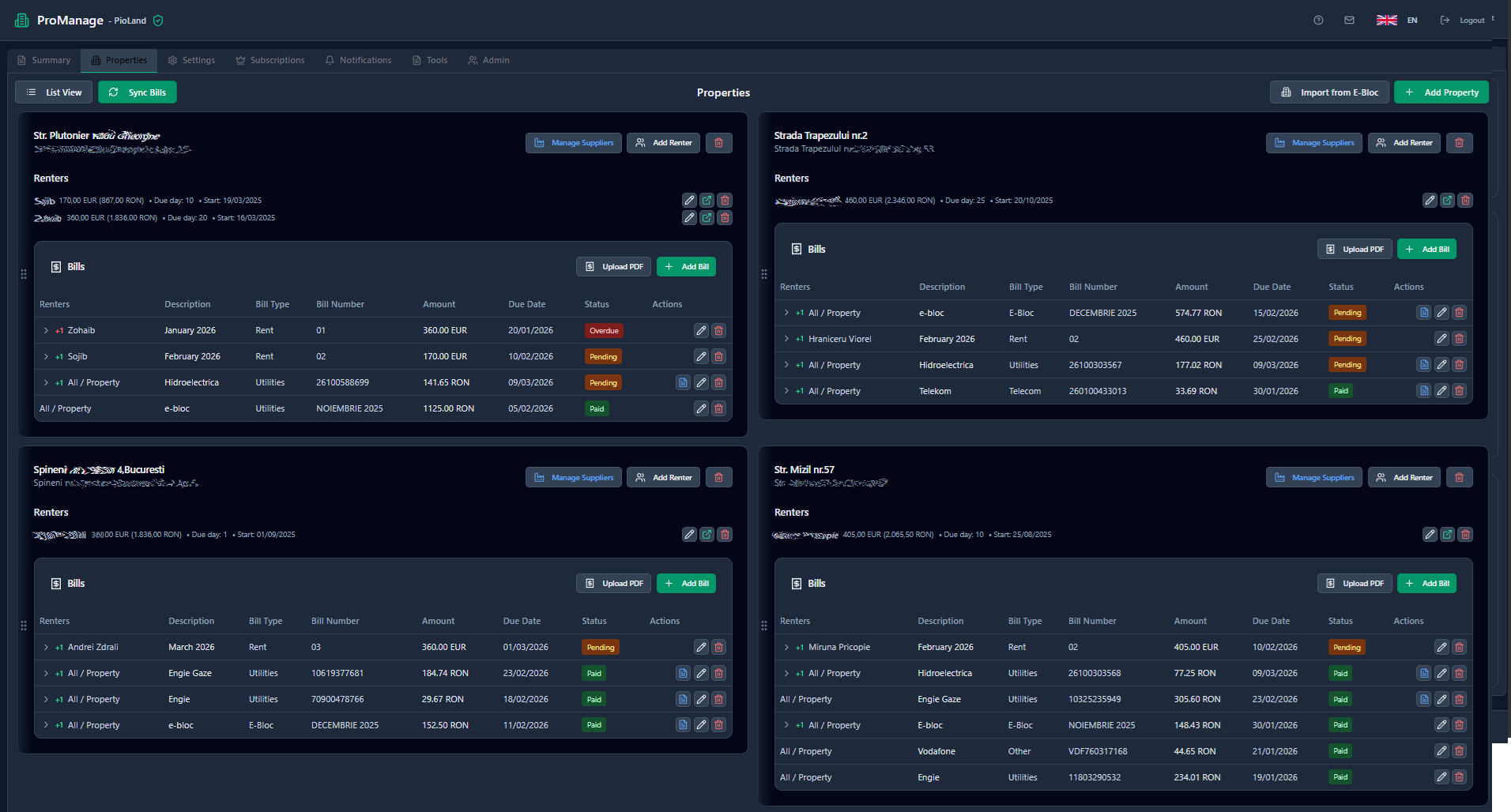View document icon for Hidroelectrica bill on Strada Trapezului
The height and width of the screenshot is (812, 1511).
click(x=1424, y=364)
